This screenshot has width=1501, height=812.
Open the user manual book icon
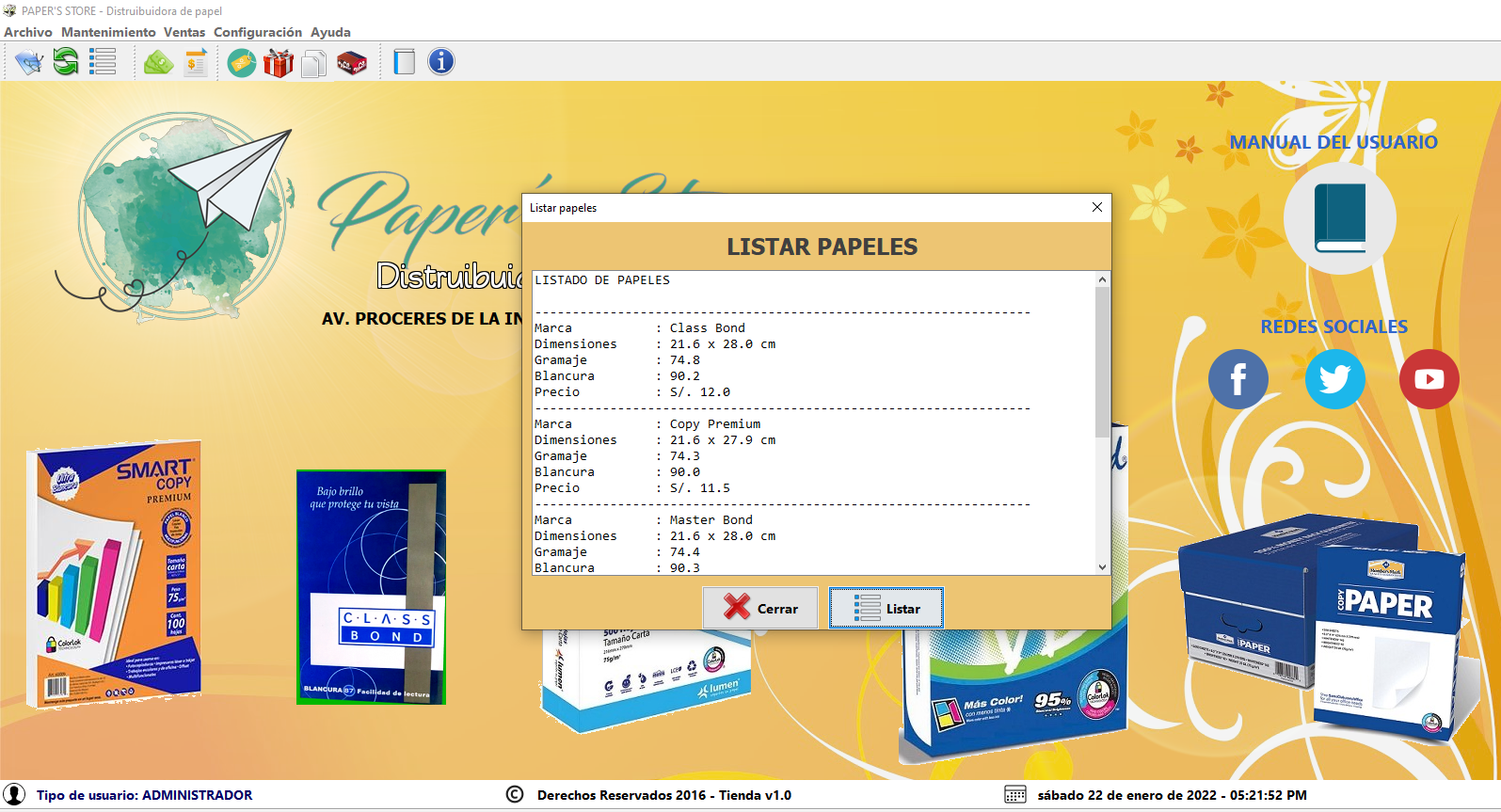pyautogui.click(x=1340, y=218)
